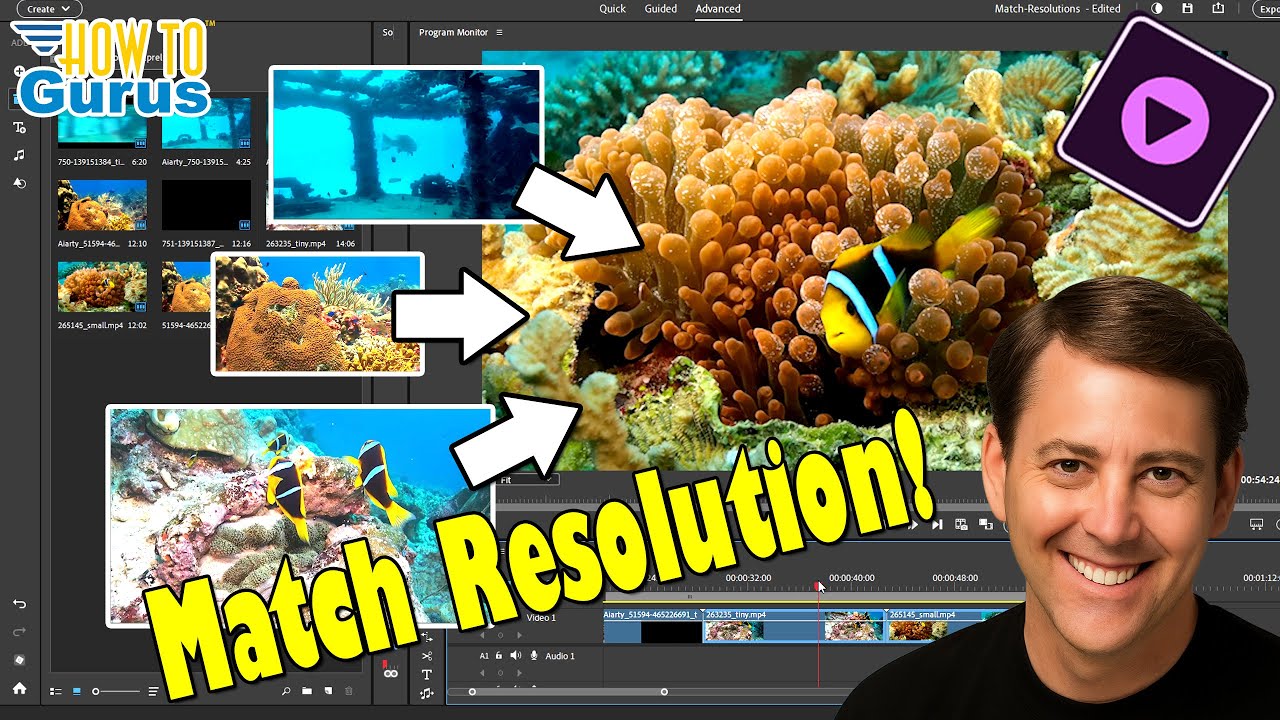Select the Advanced tab
The height and width of the screenshot is (720, 1280).
point(718,9)
